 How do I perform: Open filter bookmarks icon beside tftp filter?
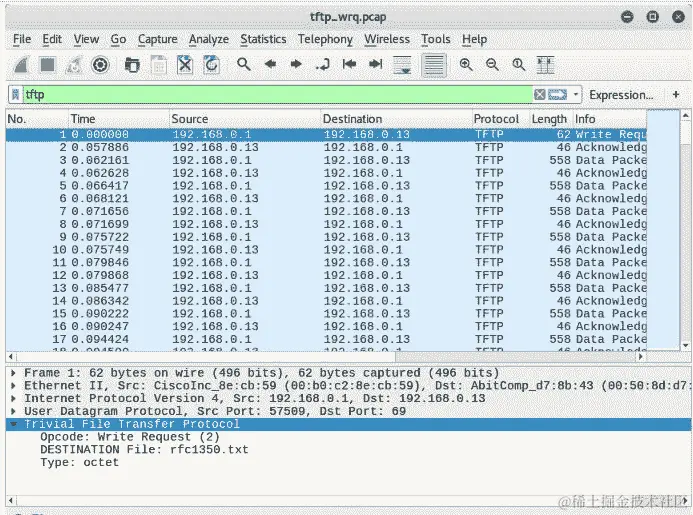pos(15,94)
